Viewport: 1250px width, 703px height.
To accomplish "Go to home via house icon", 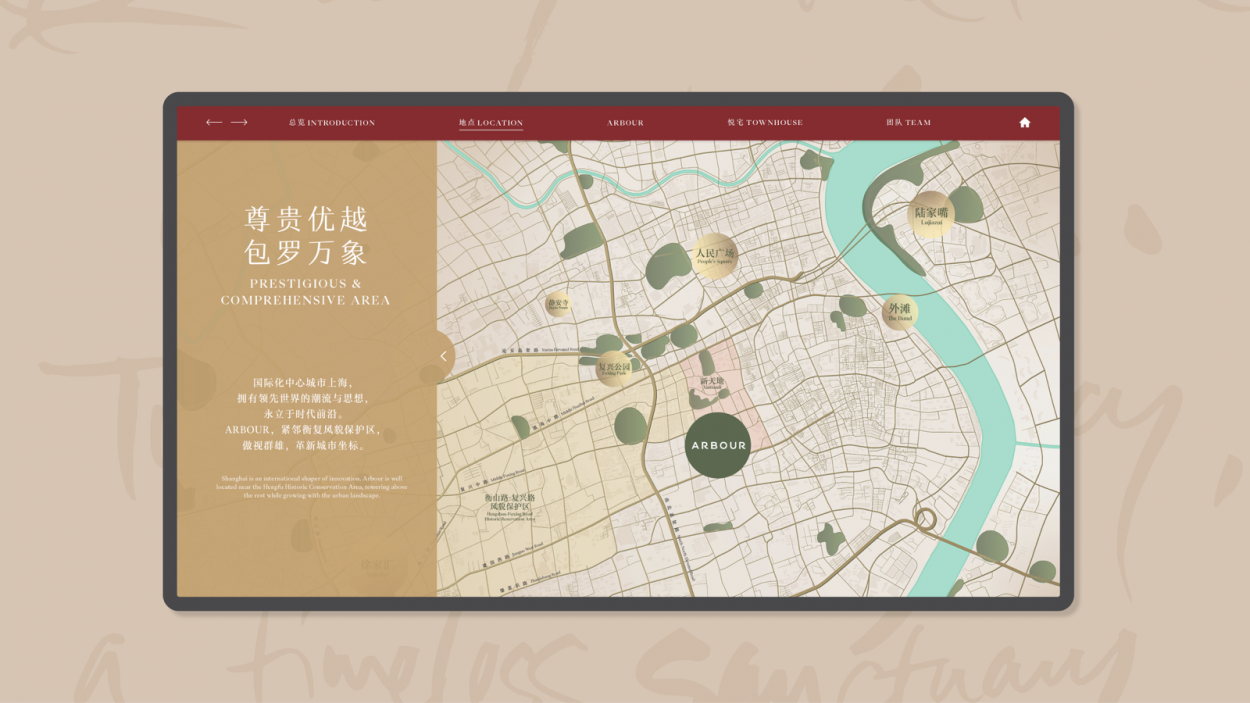I will [1024, 122].
